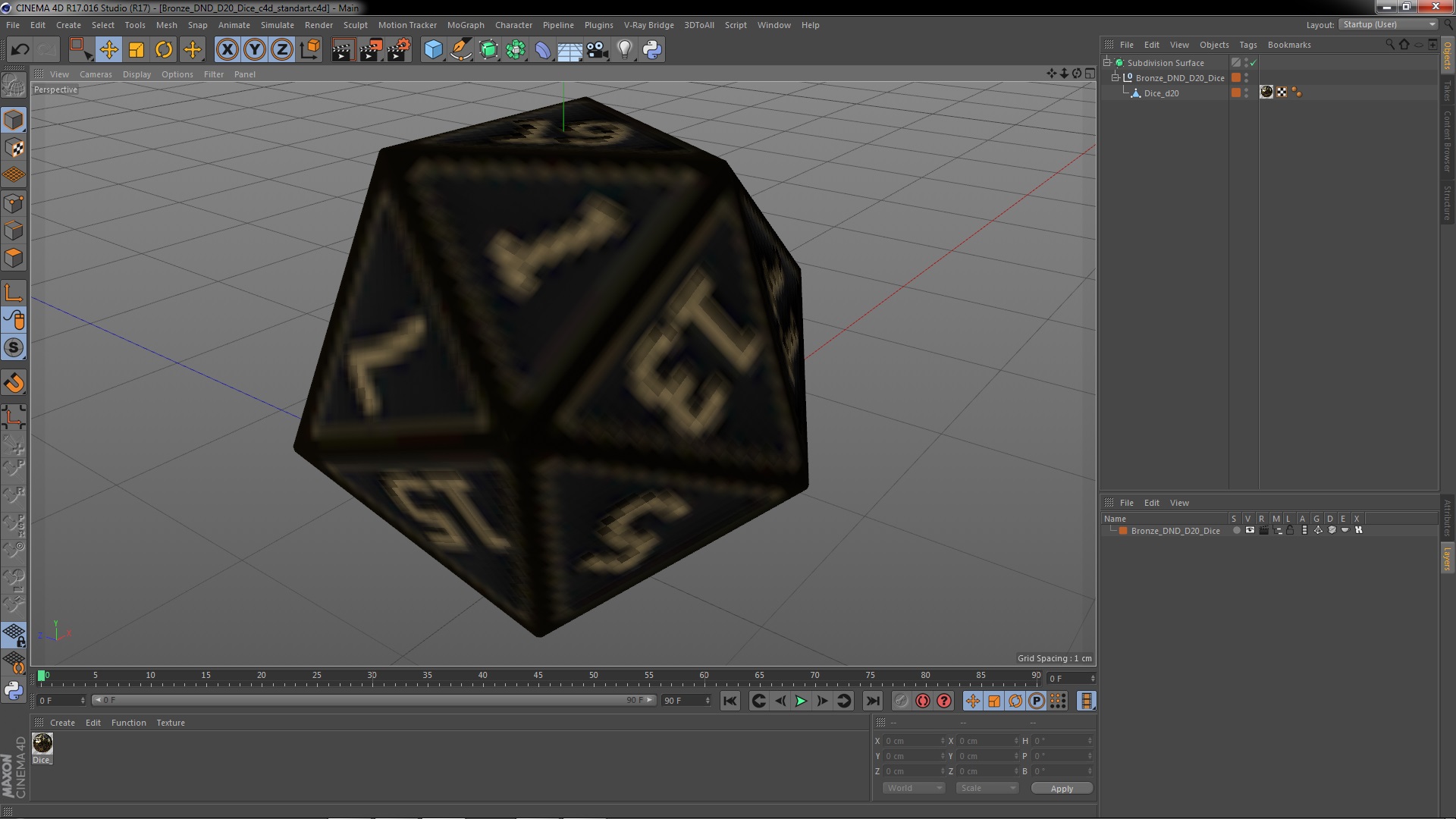
Task: Add a Camera object
Action: coord(597,50)
